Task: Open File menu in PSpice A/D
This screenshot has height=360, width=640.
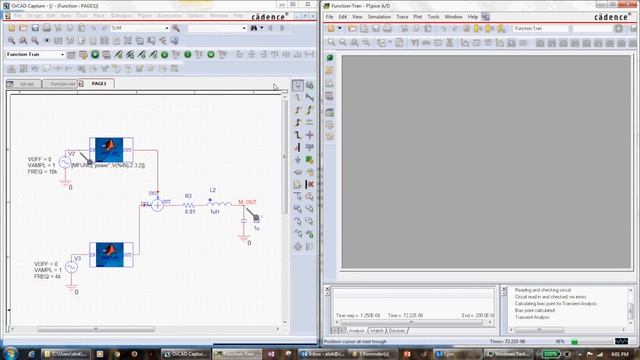Action: [329, 17]
